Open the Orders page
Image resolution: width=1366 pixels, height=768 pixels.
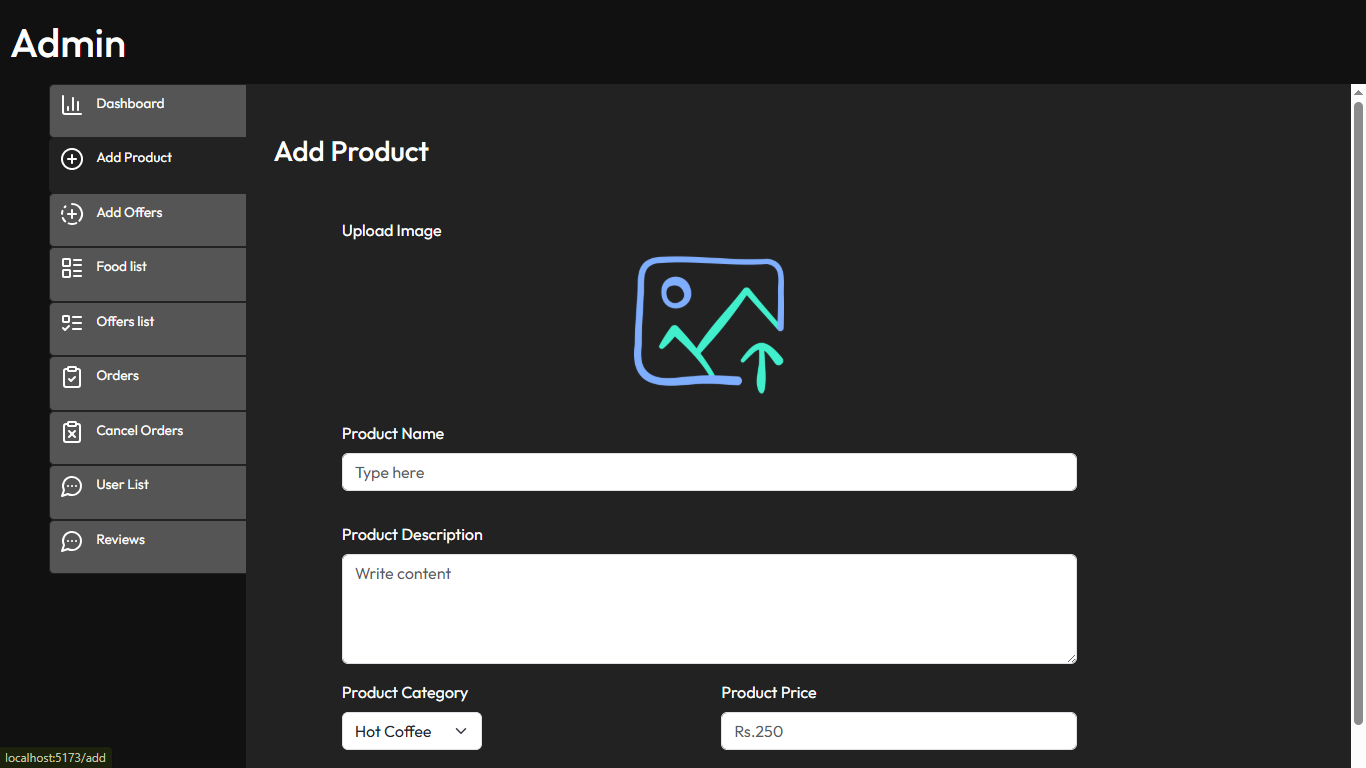coord(148,383)
